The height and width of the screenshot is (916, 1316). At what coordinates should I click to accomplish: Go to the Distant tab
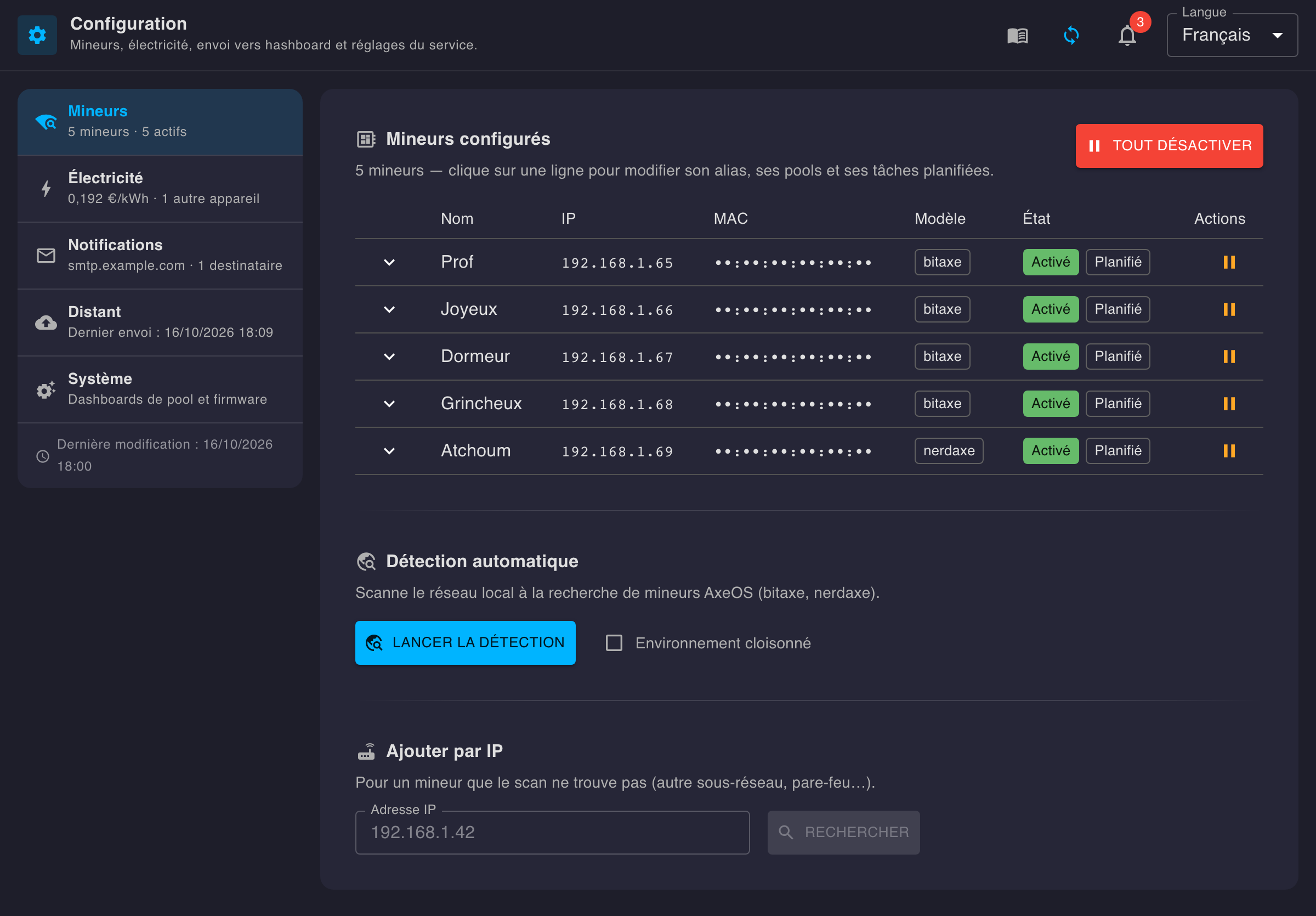[160, 322]
